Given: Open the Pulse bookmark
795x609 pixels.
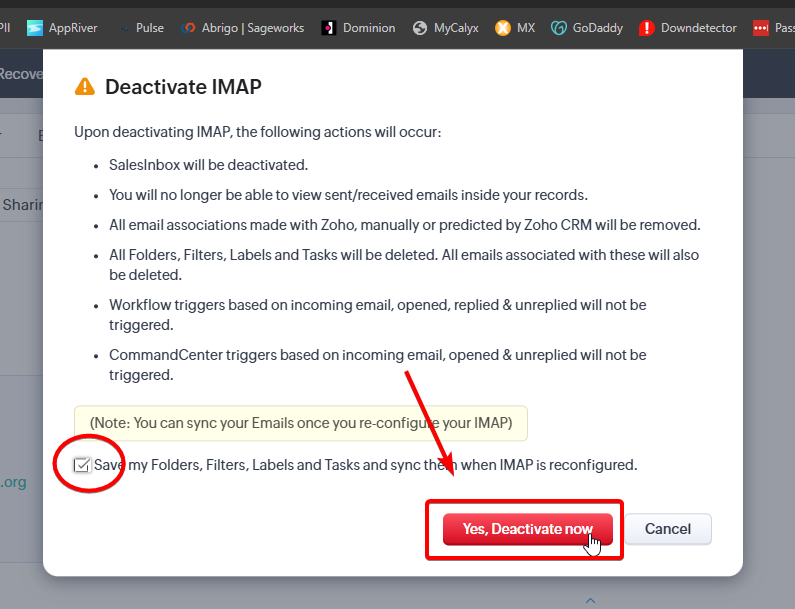Looking at the screenshot, I should [x=142, y=28].
